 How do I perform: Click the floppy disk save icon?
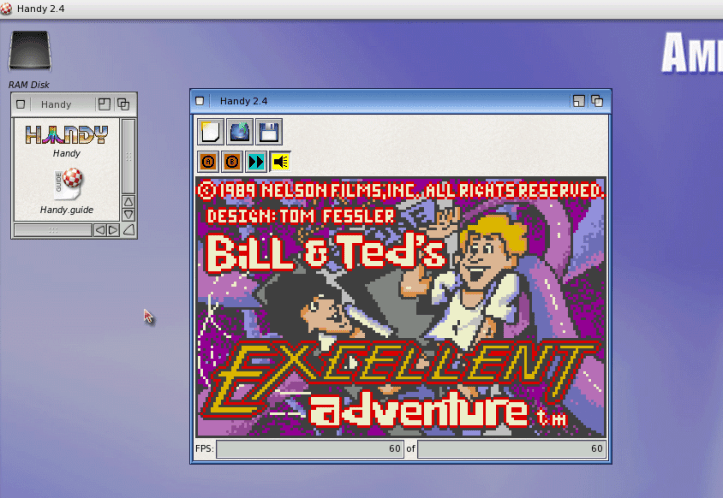tap(268, 132)
